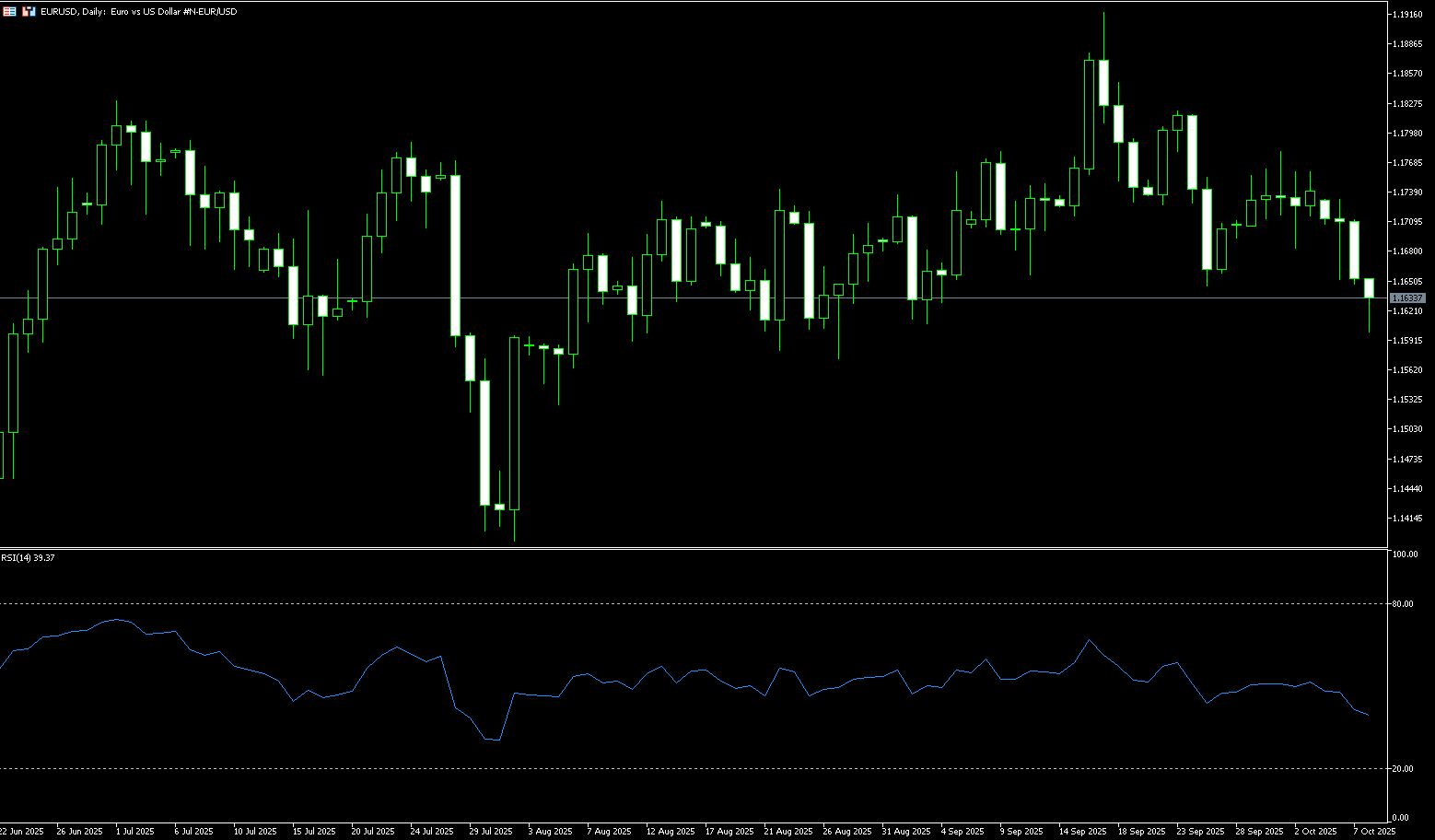Click the red table icon beside the chart title
1435x840 pixels.
point(9,12)
